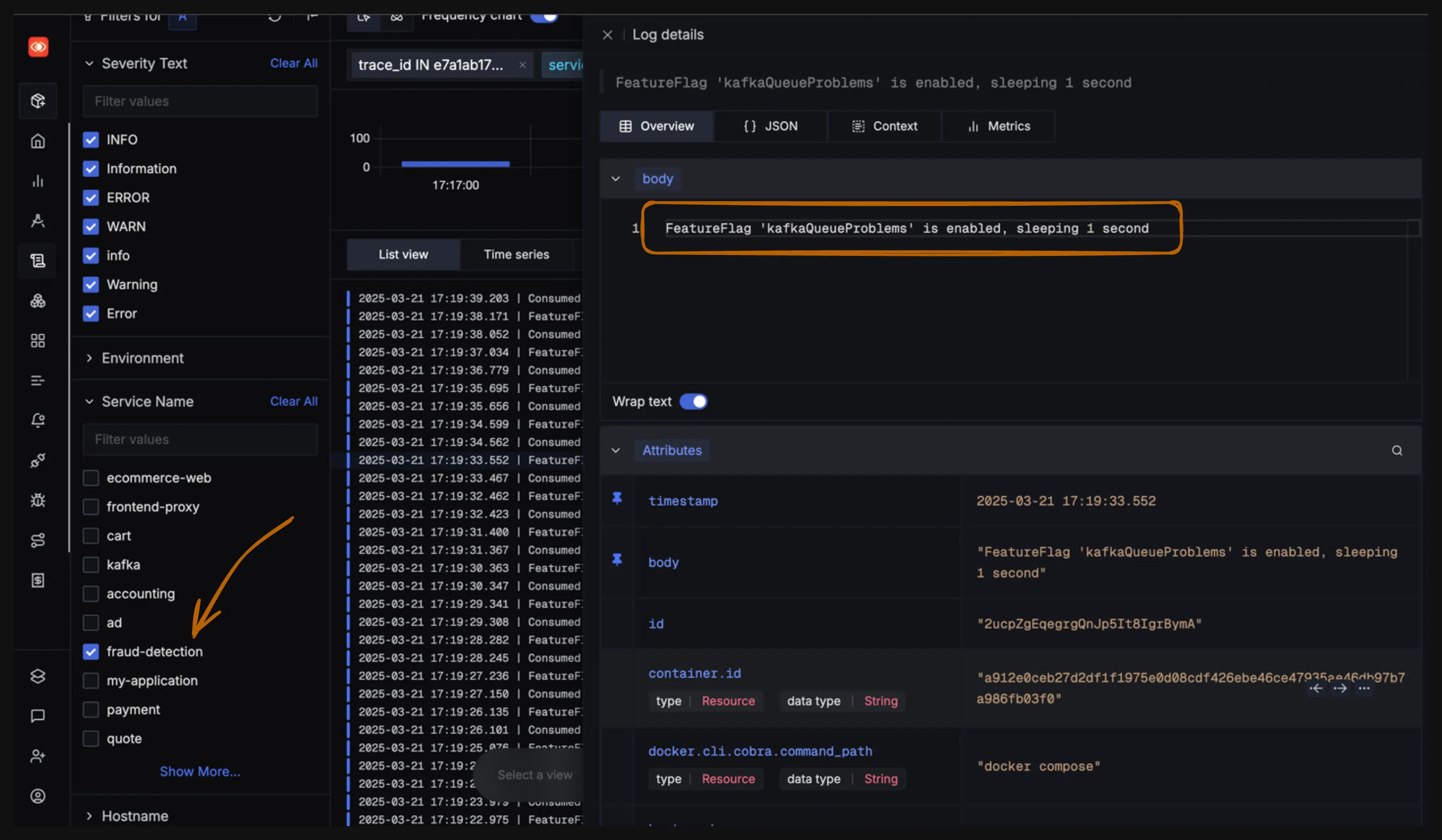Screen dimensions: 1442x840
Task: Click the Show More... link
Action: coord(200,771)
